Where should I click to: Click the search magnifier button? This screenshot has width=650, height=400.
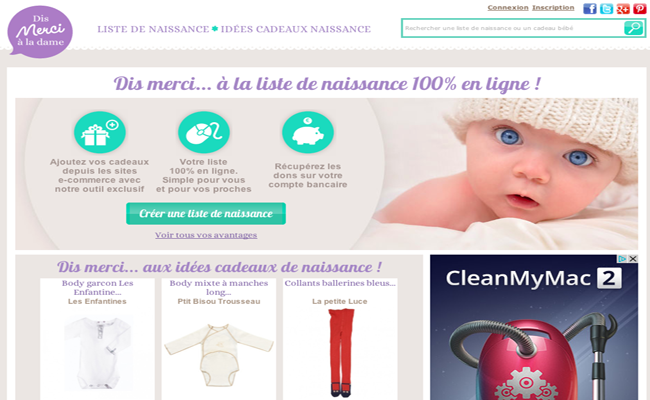[633, 28]
